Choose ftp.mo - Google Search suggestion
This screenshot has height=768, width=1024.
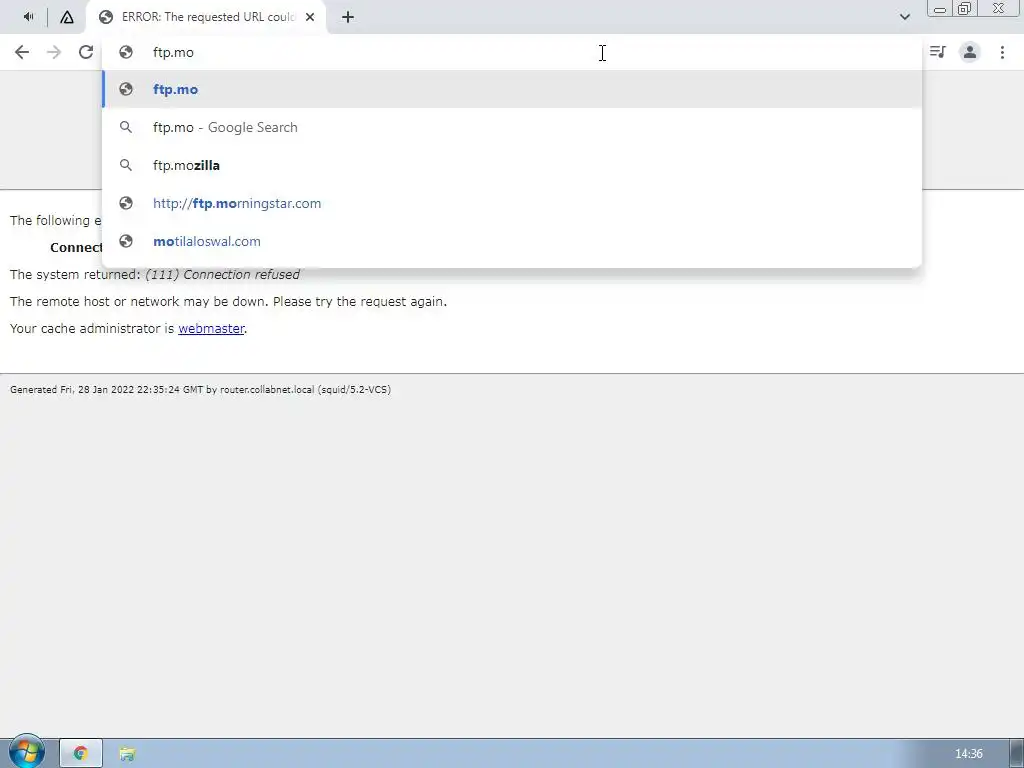[x=512, y=127]
